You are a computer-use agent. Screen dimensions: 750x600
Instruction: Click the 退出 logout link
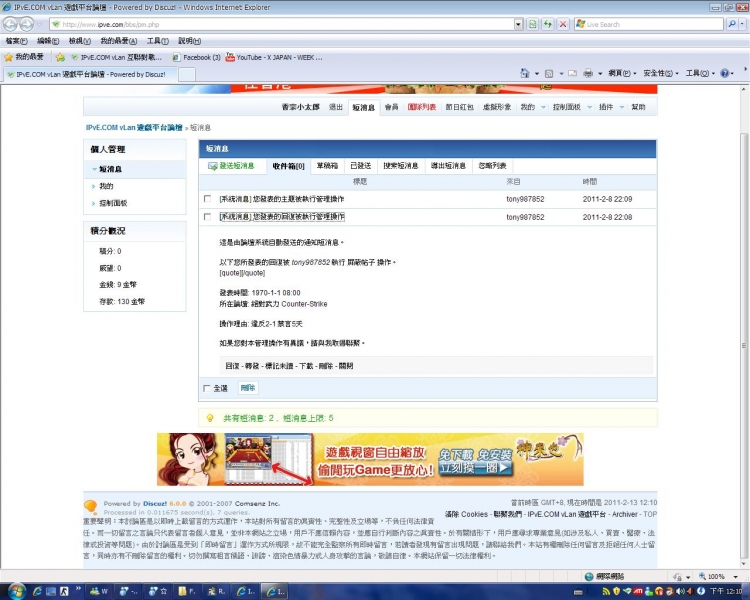(336, 107)
